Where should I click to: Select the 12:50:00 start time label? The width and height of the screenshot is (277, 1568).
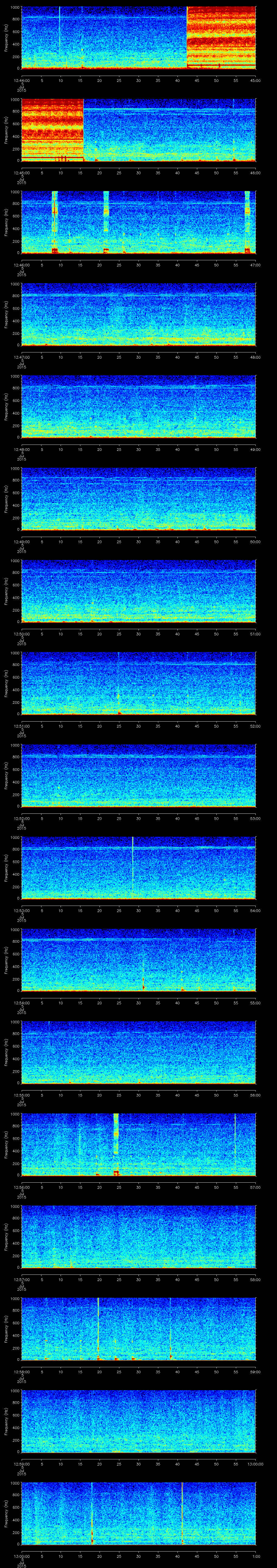coord(21,634)
